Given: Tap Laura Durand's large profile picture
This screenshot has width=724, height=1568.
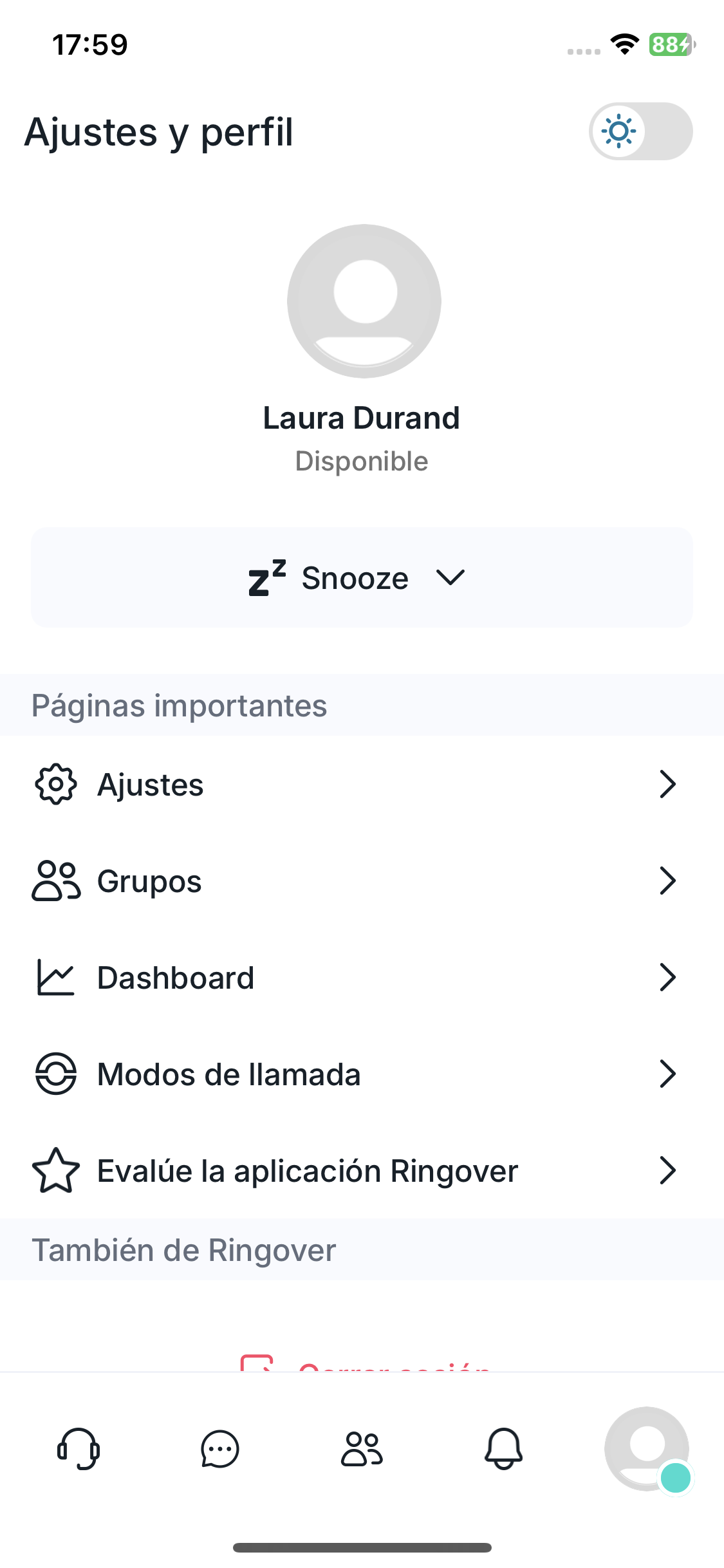Looking at the screenshot, I should pyautogui.click(x=364, y=301).
